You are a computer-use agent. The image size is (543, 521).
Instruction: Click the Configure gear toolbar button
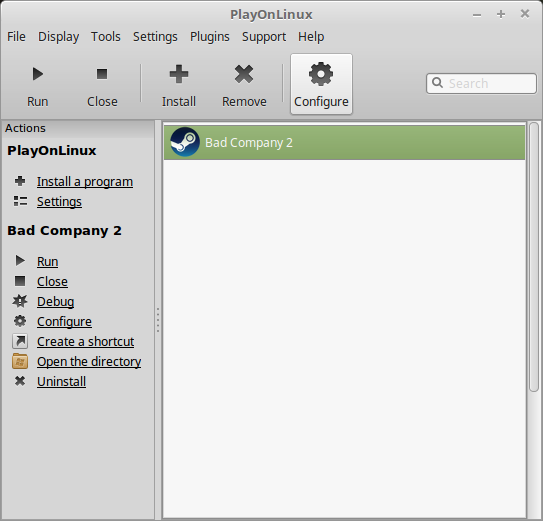click(321, 84)
